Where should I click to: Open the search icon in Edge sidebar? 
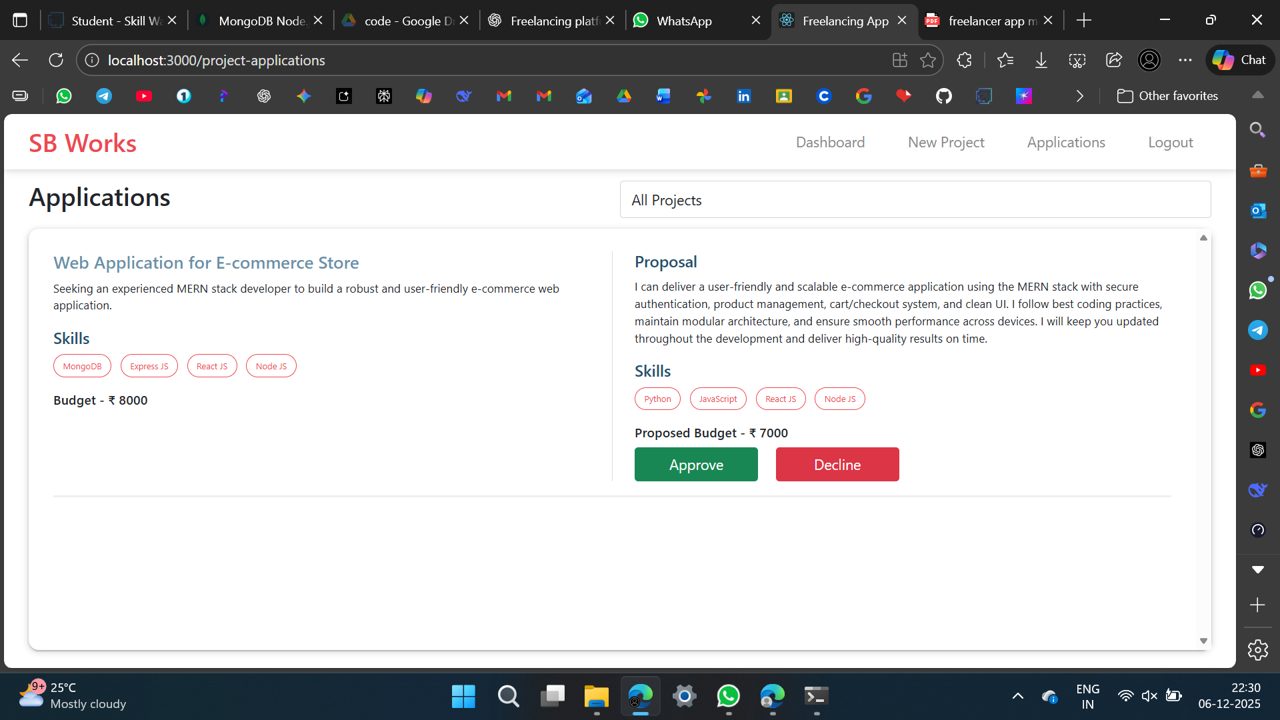[1258, 129]
